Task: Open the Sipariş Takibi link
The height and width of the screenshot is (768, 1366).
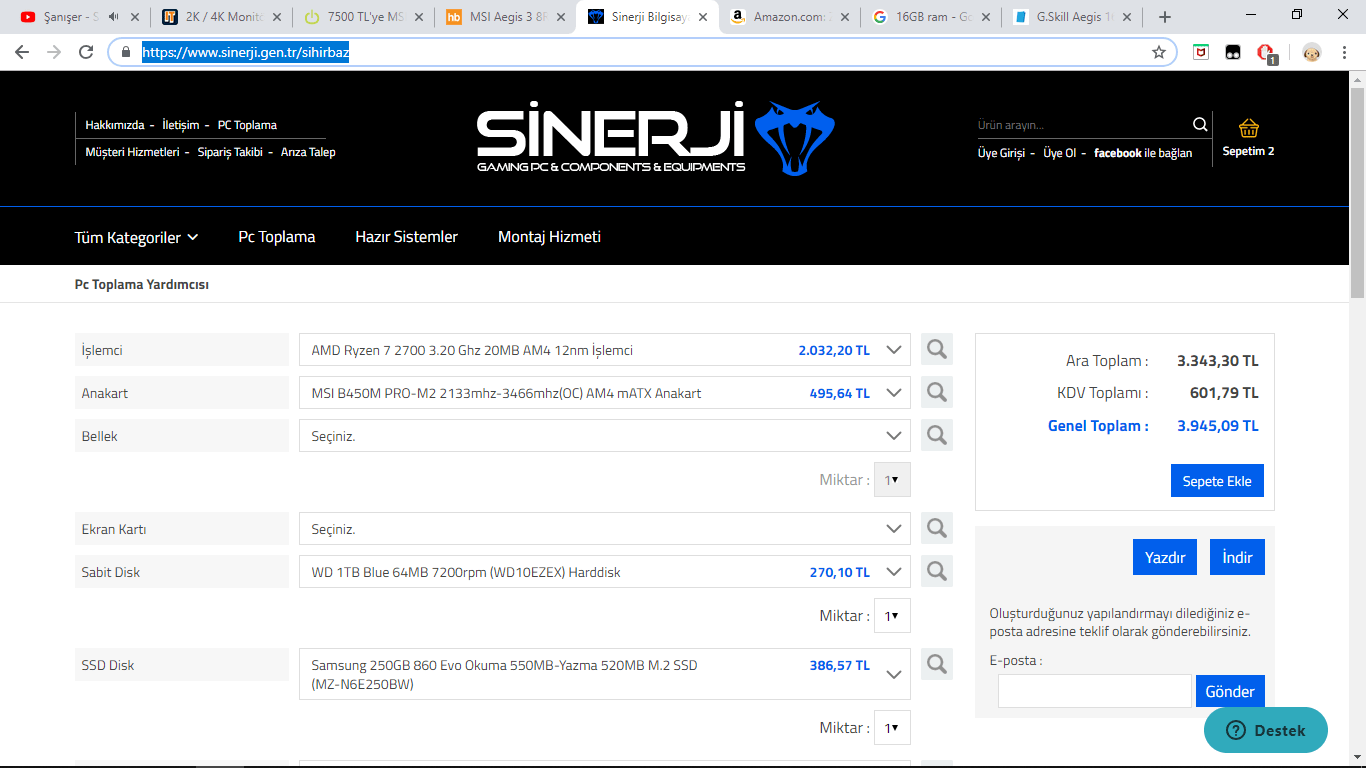Action: click(230, 152)
